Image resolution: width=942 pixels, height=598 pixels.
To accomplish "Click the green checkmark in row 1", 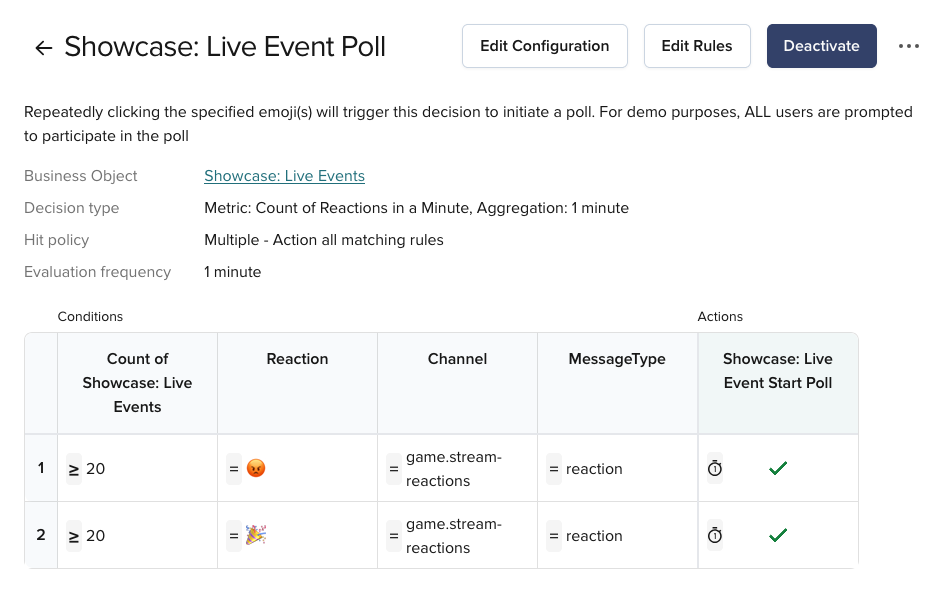I will coord(778,468).
